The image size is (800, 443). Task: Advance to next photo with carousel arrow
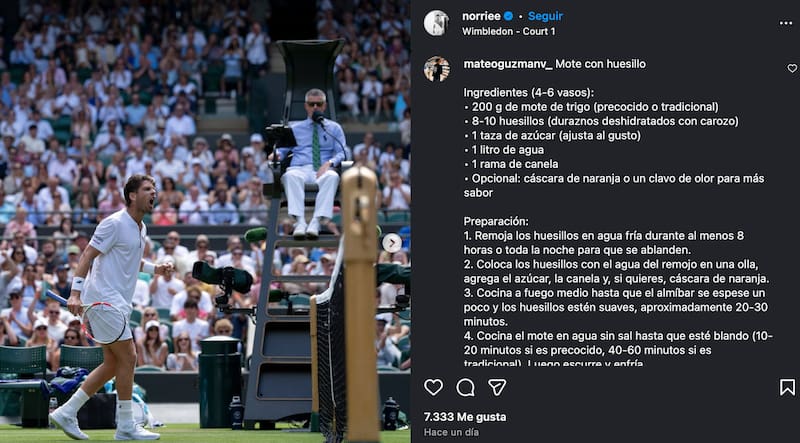tap(392, 243)
